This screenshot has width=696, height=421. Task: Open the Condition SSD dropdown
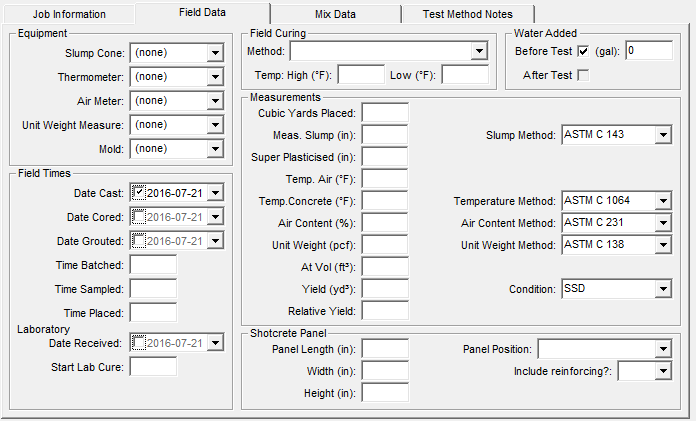(662, 289)
